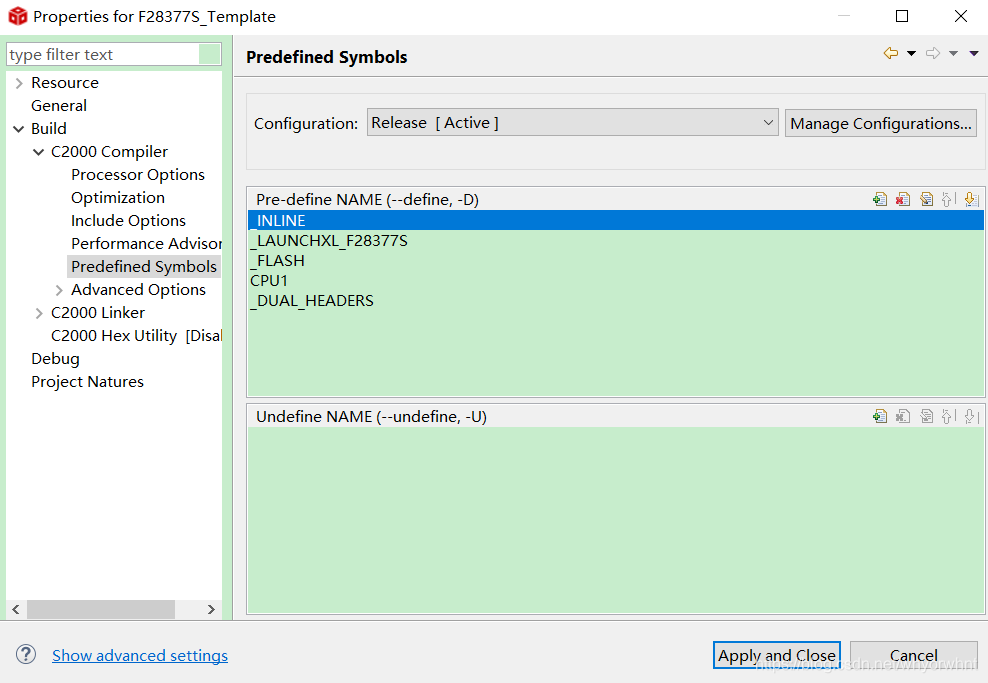Open the Optimization page

point(117,198)
